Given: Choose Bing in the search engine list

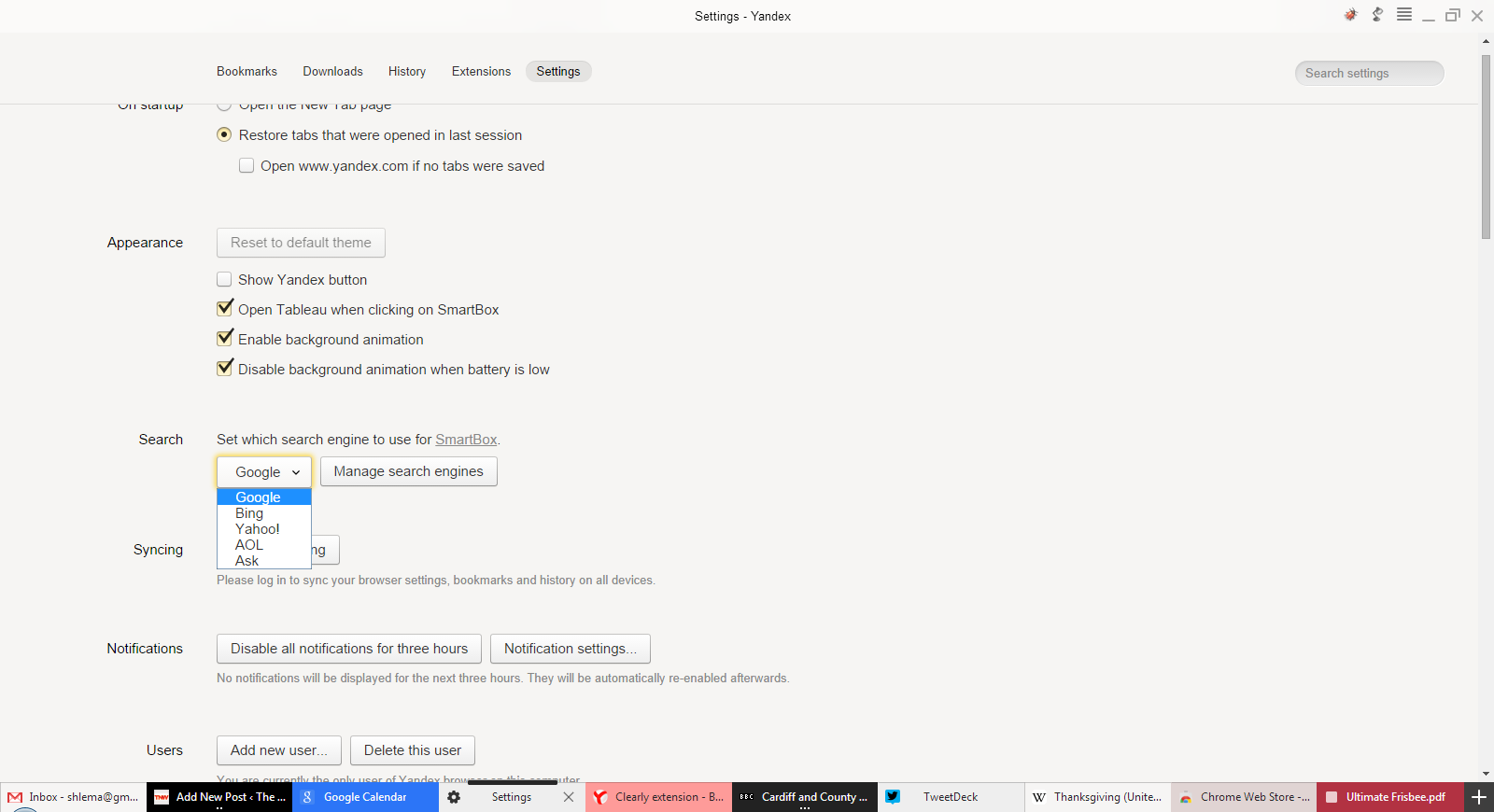Looking at the screenshot, I should click(264, 513).
